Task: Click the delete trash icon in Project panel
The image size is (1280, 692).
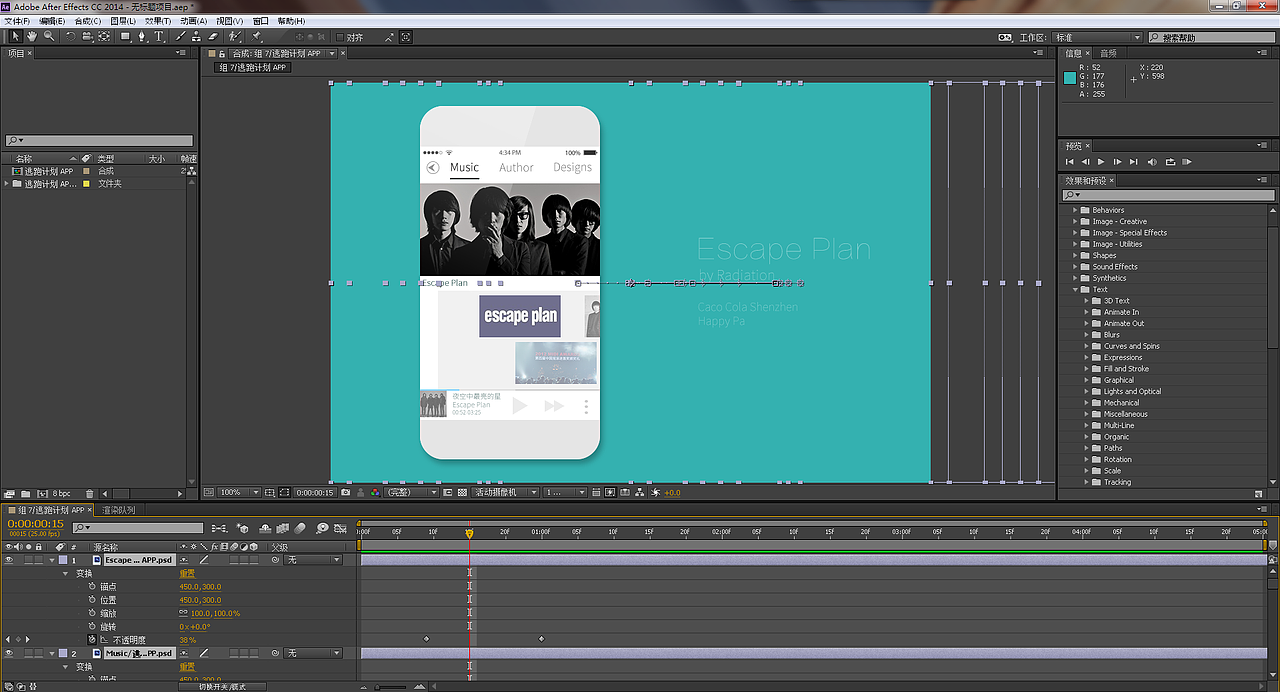Action: [89, 494]
